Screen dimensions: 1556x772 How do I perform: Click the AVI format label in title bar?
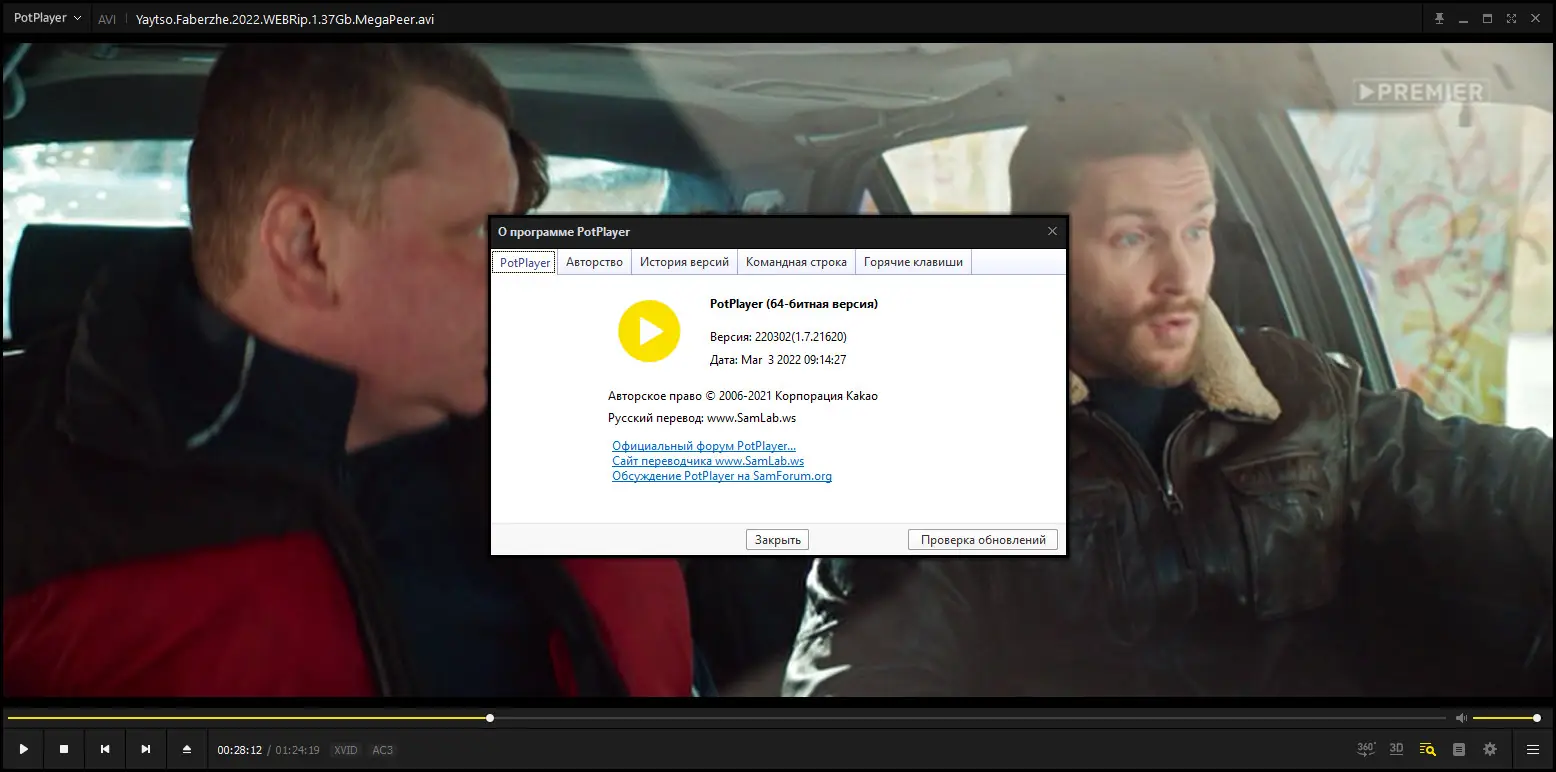click(x=107, y=19)
